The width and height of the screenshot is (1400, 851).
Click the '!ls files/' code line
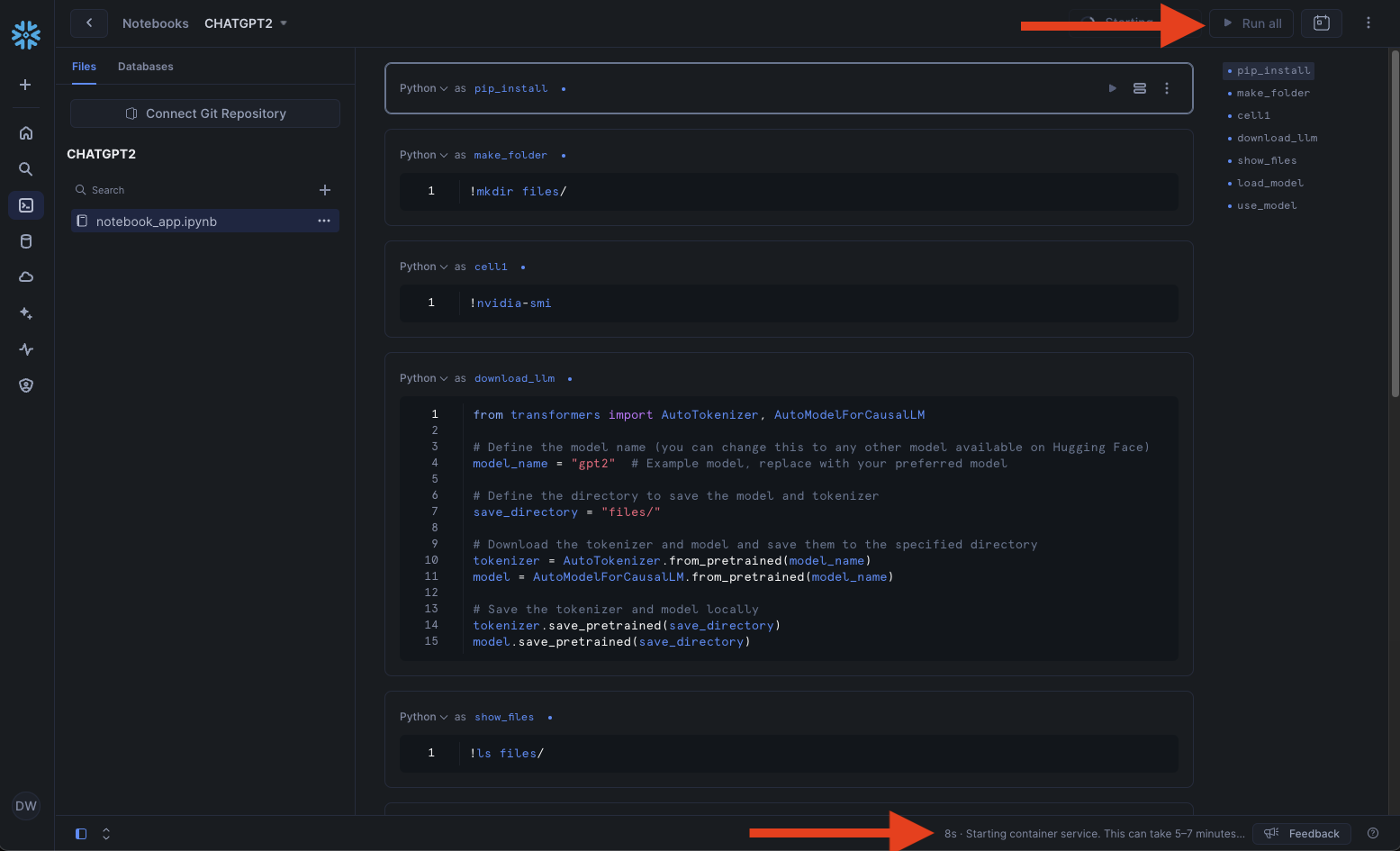[507, 753]
